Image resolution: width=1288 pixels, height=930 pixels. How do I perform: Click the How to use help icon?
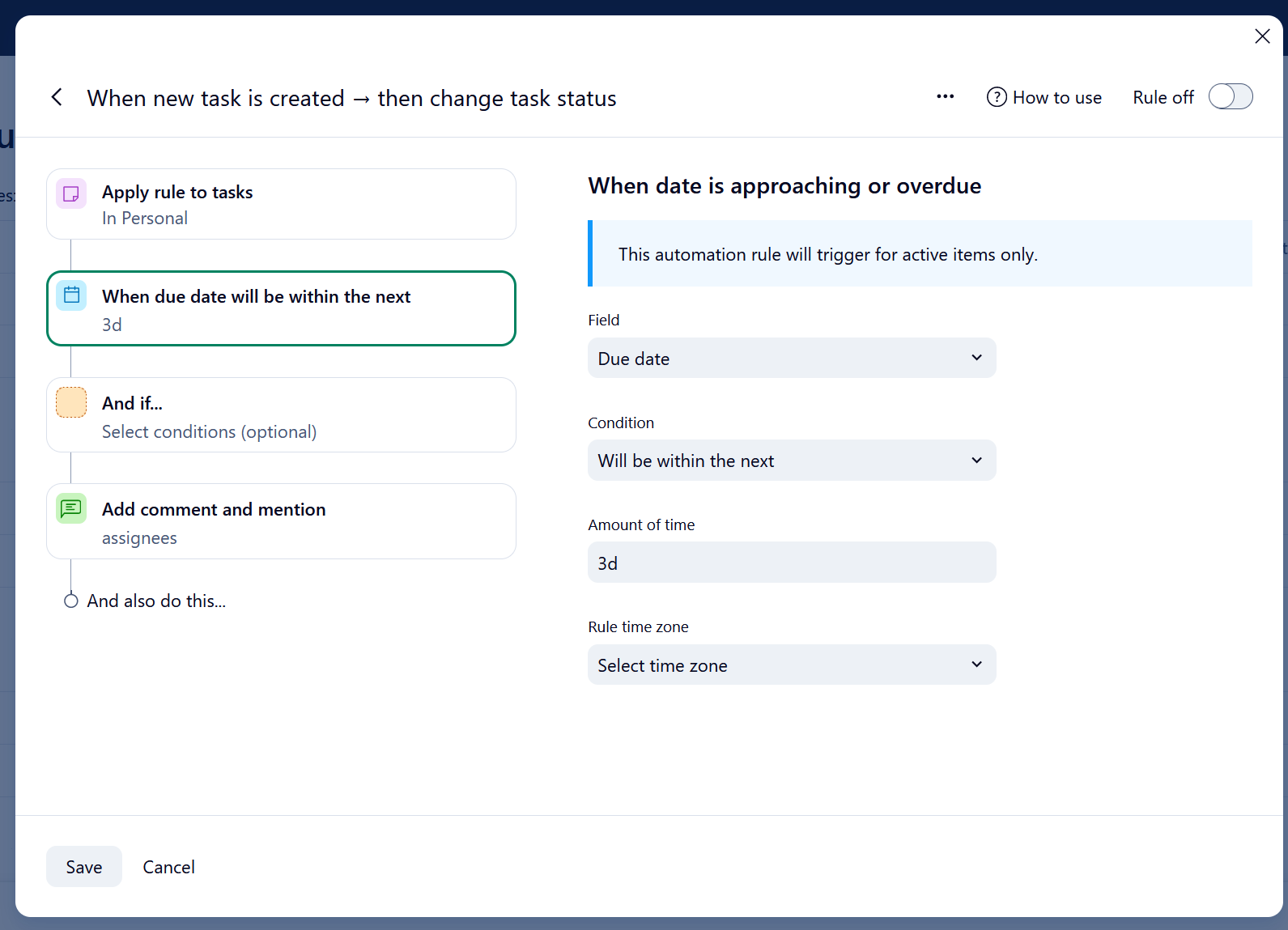tap(997, 97)
